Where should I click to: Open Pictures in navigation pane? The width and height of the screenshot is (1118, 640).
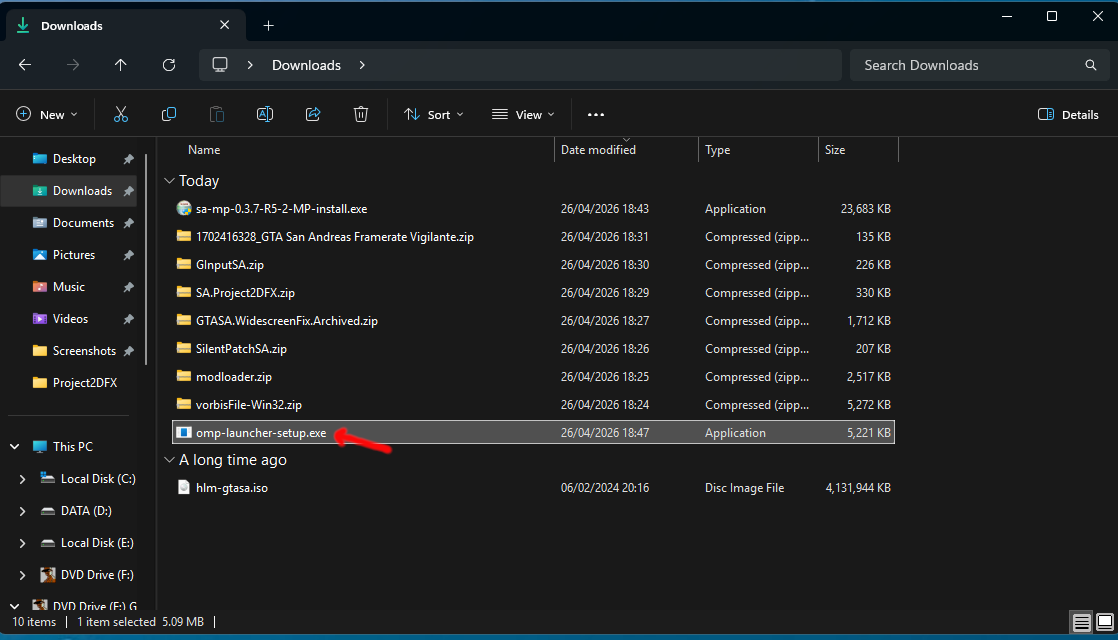(73, 255)
